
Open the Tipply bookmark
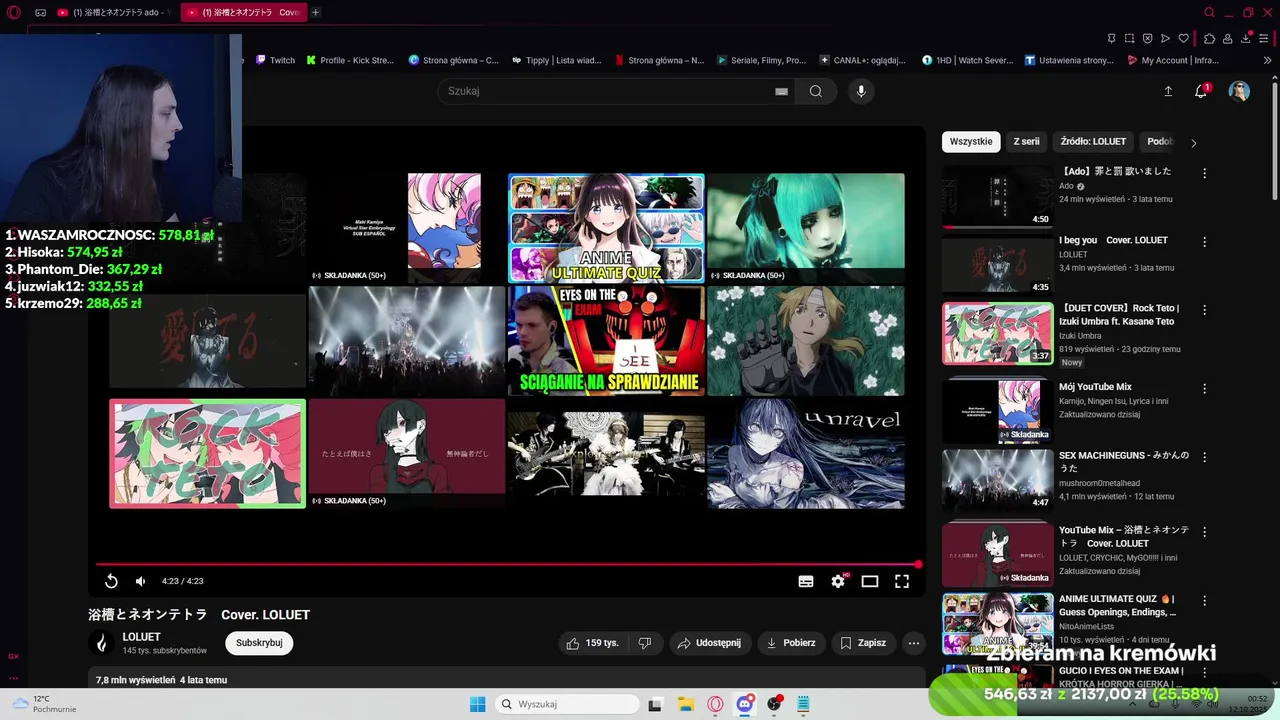pyautogui.click(x=555, y=60)
